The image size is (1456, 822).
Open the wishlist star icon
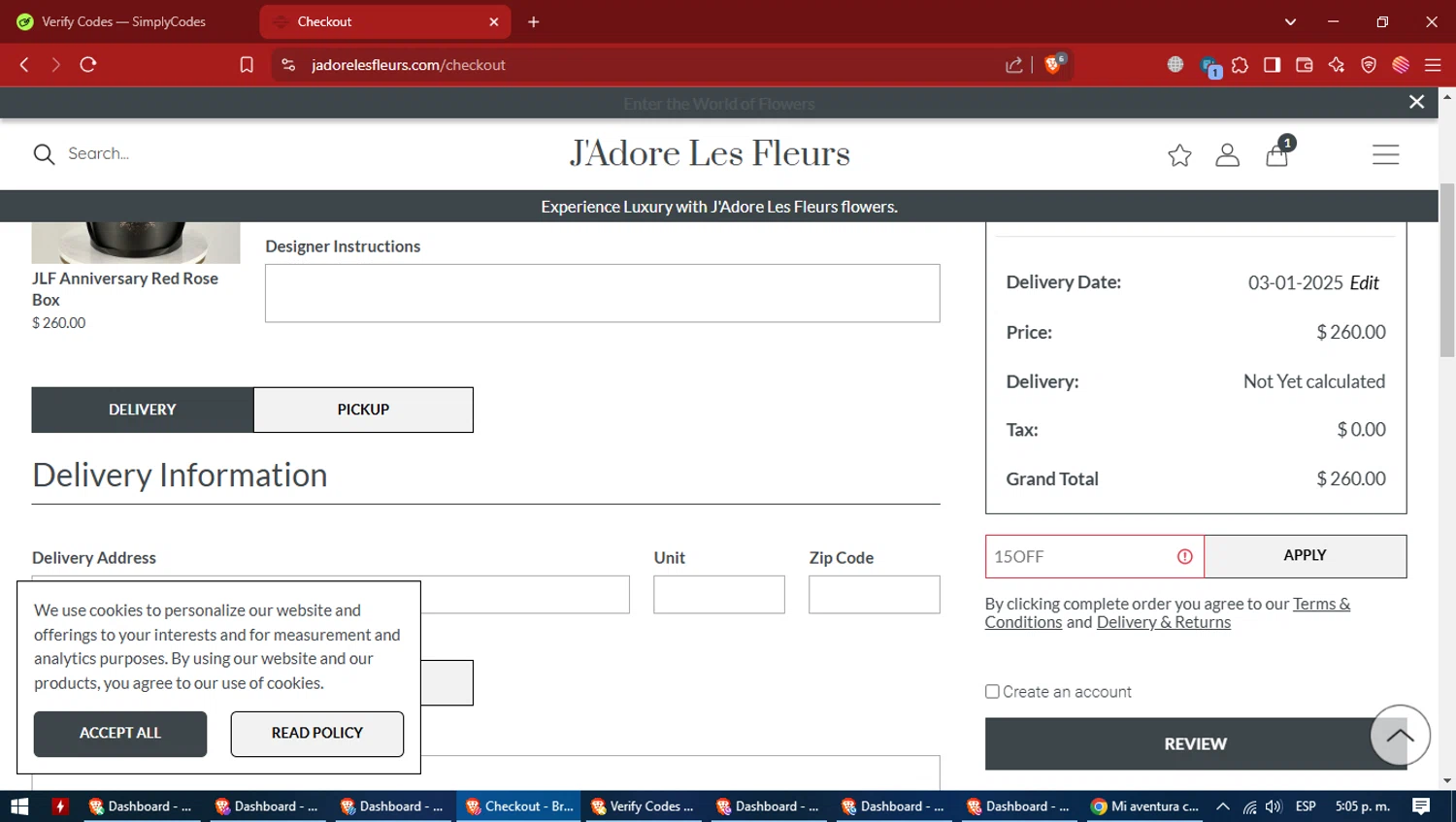tap(1179, 155)
